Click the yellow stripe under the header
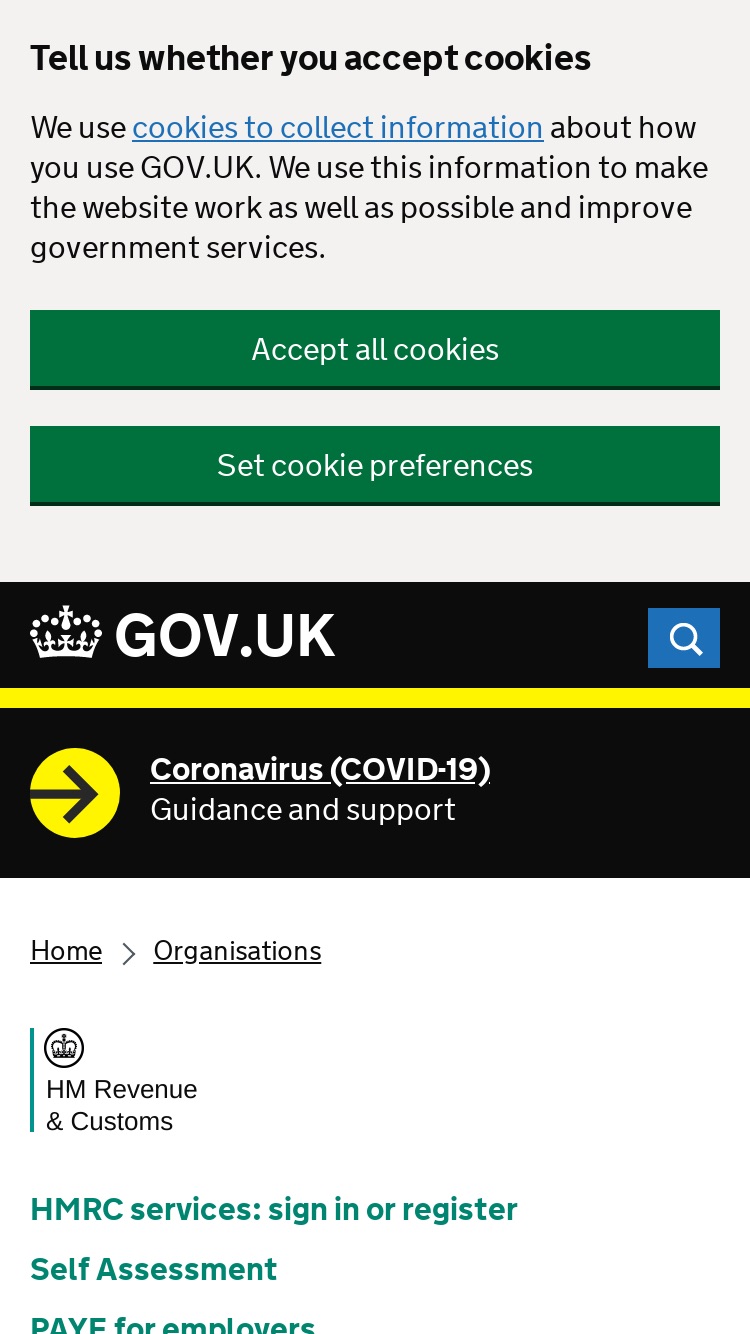750x1334 pixels. (x=375, y=698)
